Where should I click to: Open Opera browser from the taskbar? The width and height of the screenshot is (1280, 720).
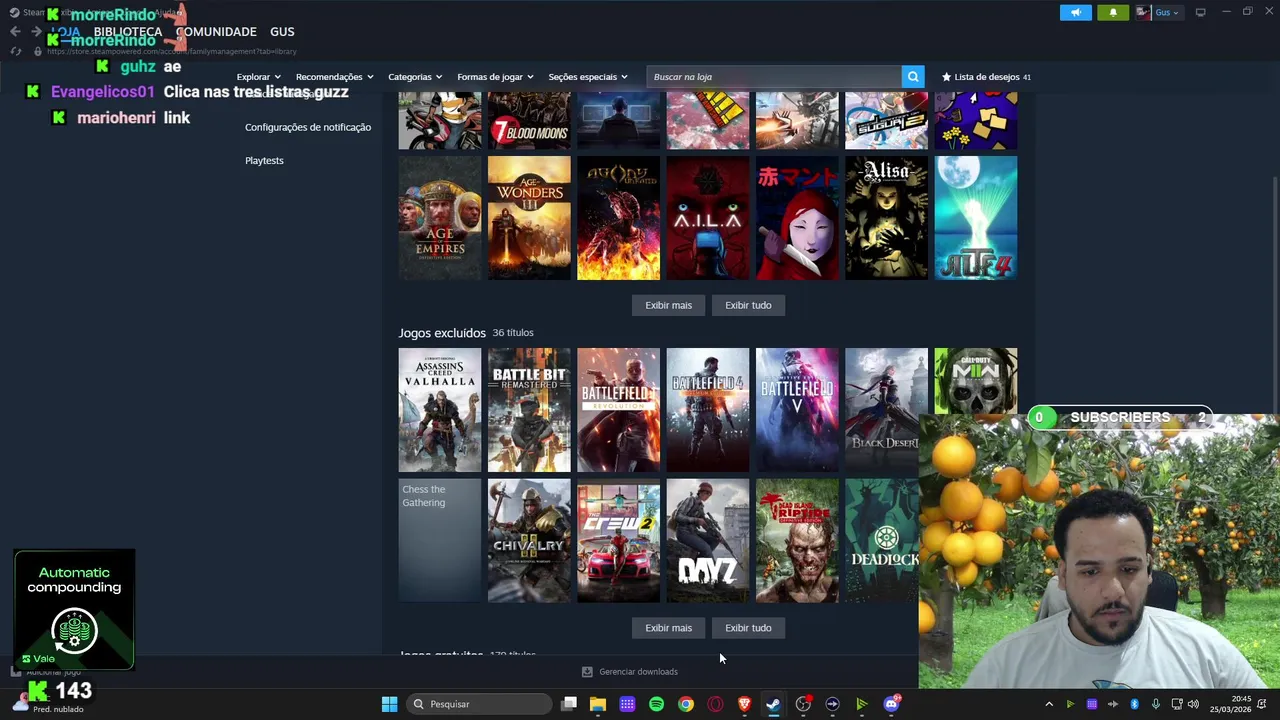coord(715,704)
